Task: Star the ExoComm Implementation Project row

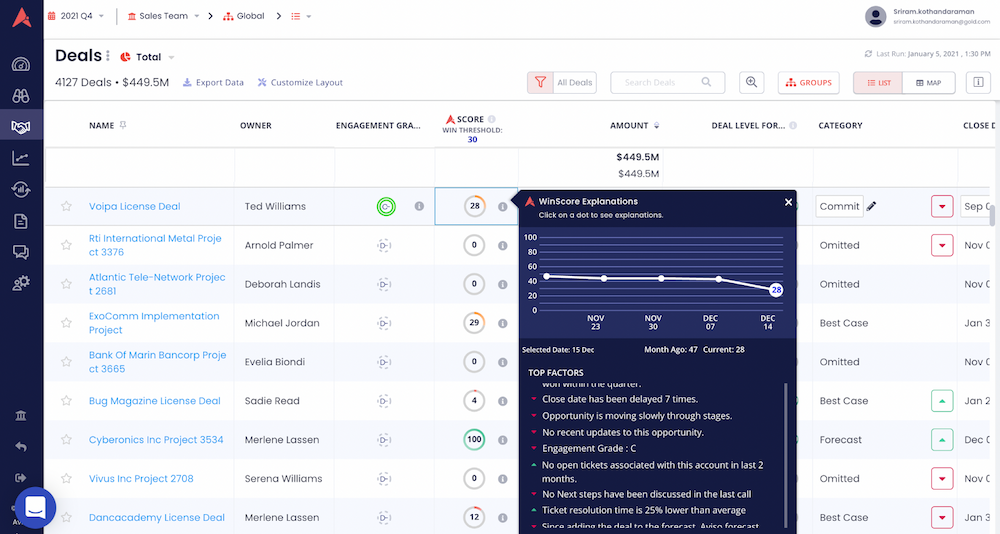Action: point(66,323)
